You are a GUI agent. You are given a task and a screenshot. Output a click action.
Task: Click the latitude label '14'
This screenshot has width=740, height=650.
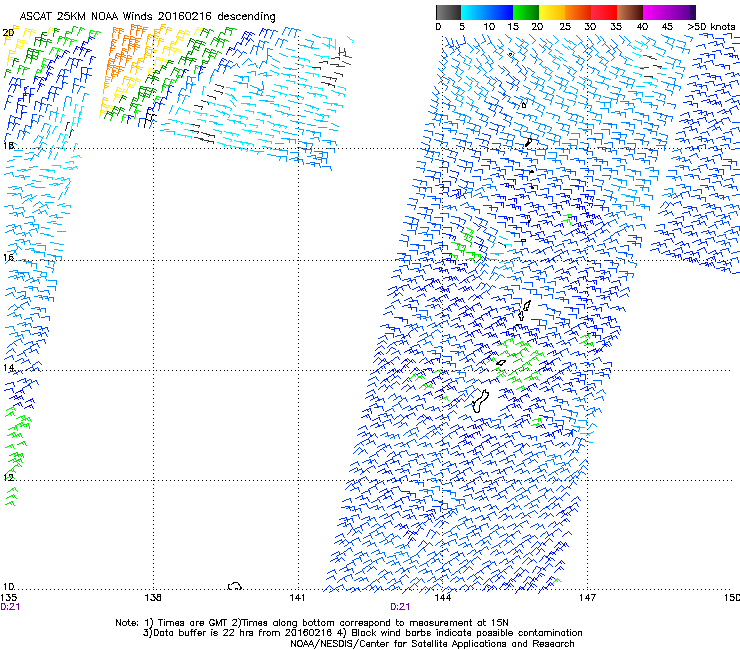8,367
